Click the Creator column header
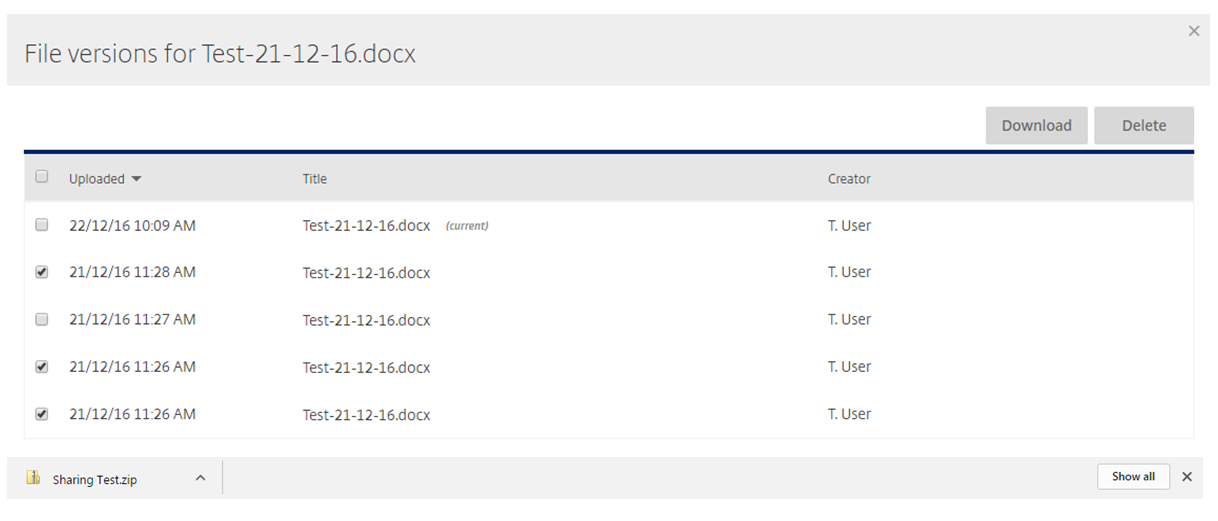The image size is (1218, 521). [849, 179]
